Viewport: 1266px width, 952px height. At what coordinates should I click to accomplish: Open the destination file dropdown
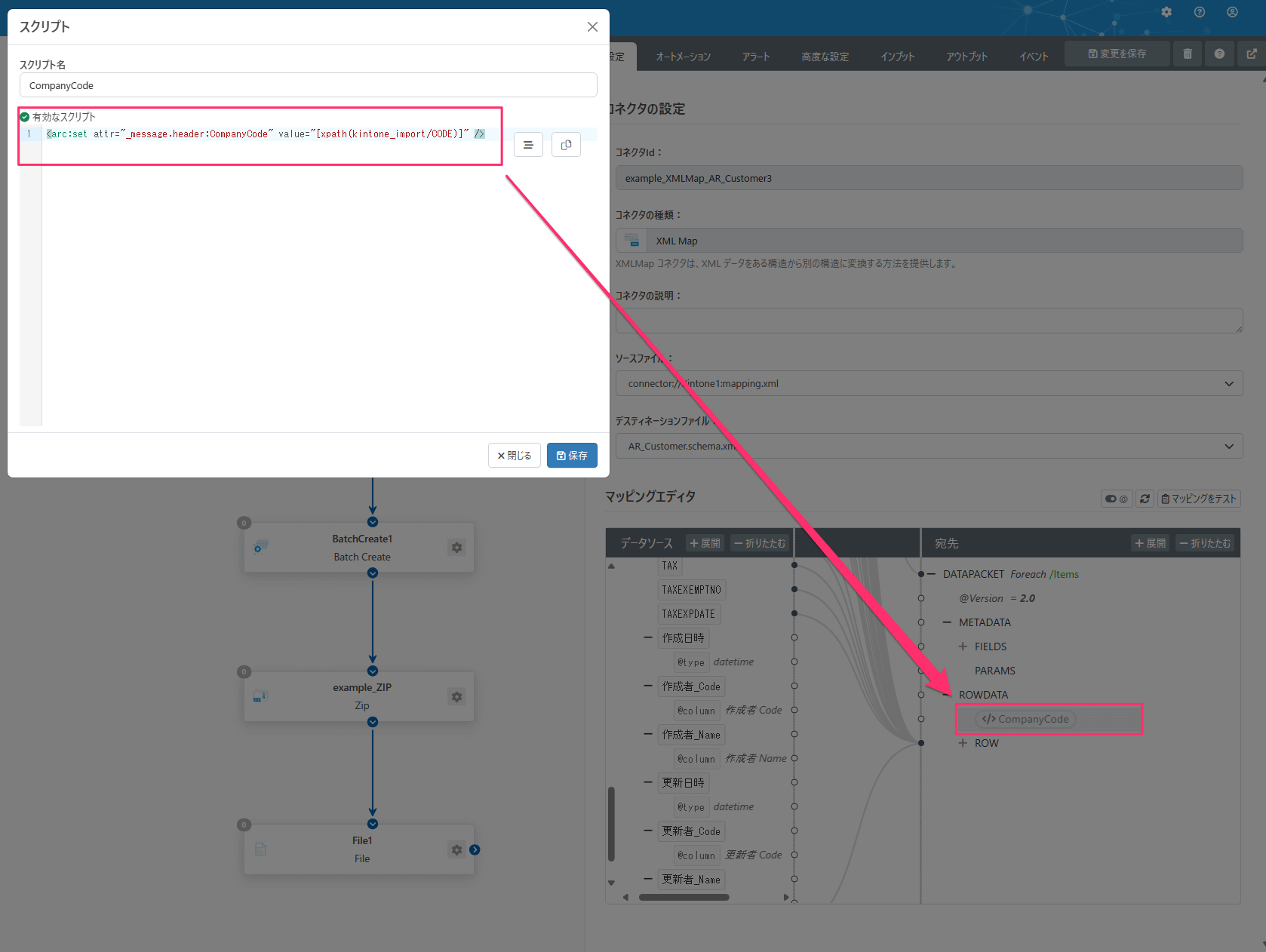tap(929, 446)
